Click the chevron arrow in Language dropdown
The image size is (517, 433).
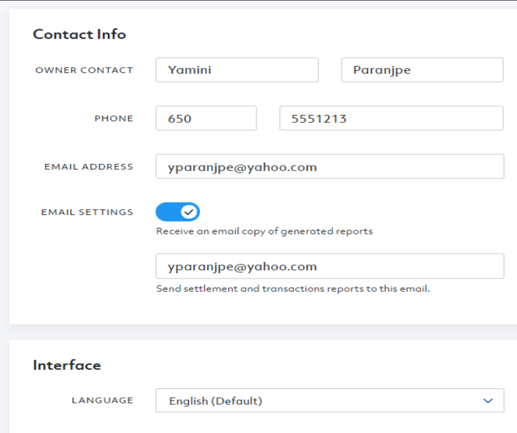coord(488,401)
